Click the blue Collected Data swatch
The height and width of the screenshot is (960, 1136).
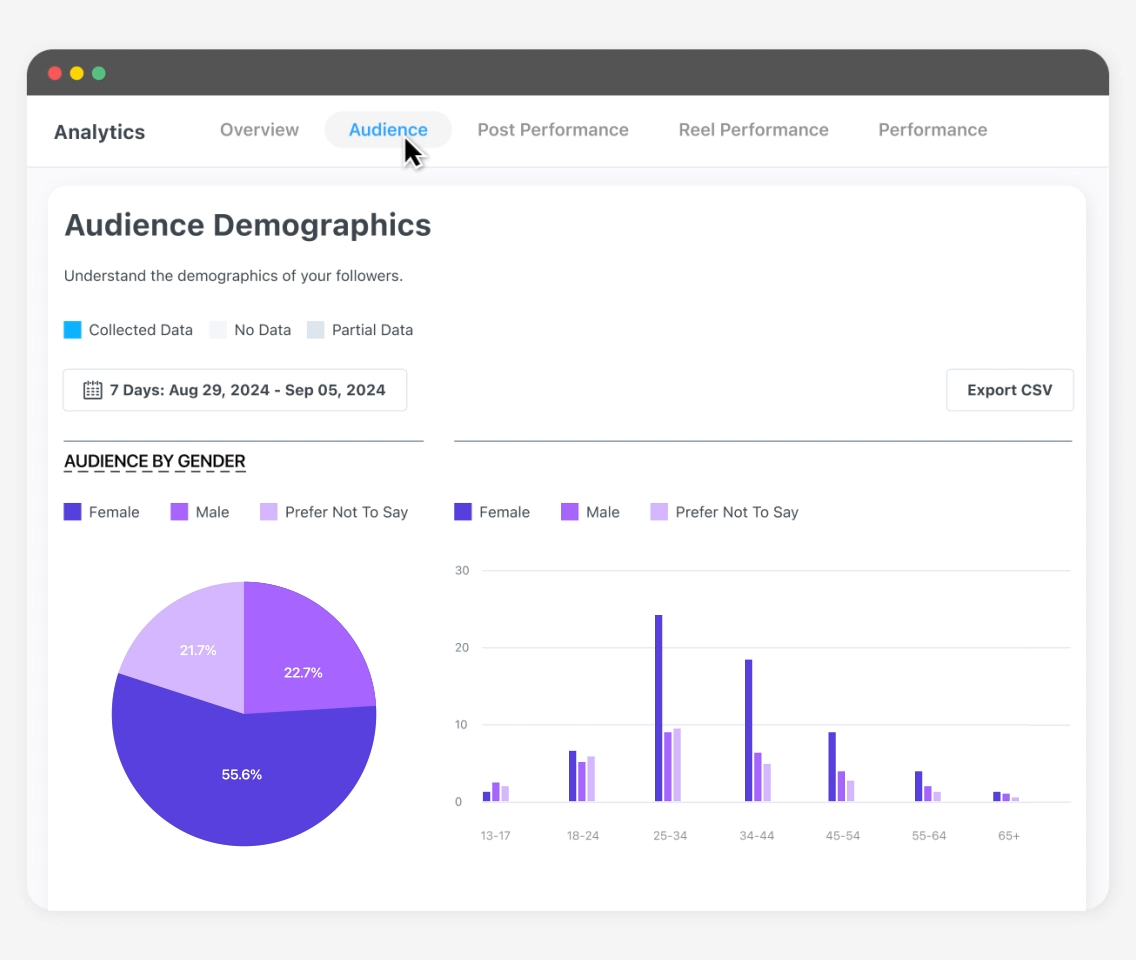(x=72, y=330)
